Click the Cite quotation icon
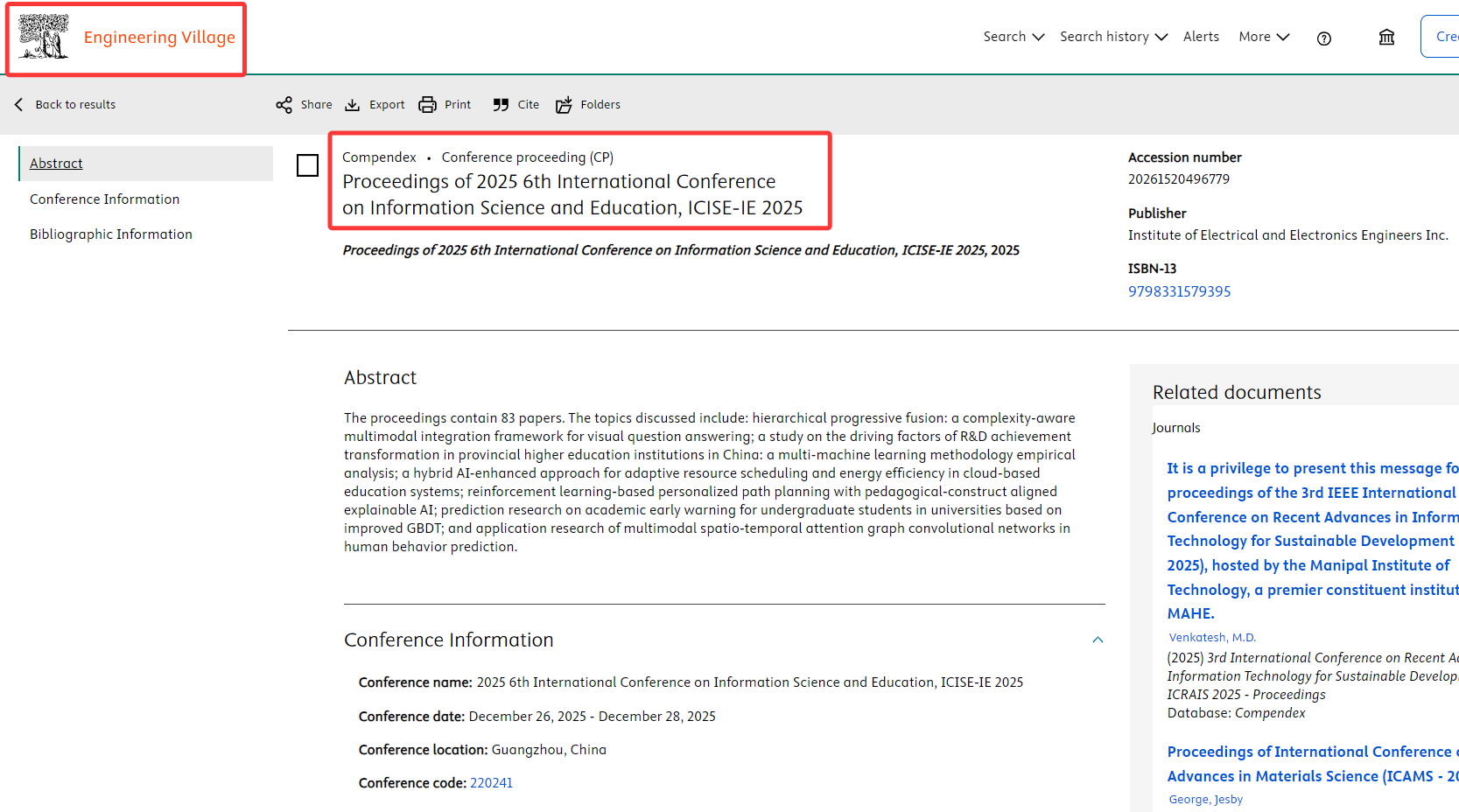 pos(501,105)
